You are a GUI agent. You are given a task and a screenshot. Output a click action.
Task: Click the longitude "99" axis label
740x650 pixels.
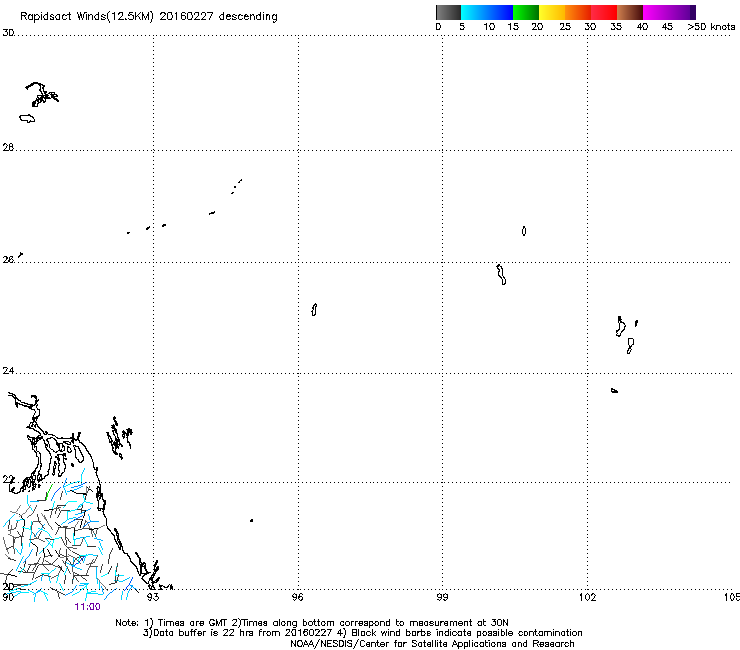[x=442, y=597]
